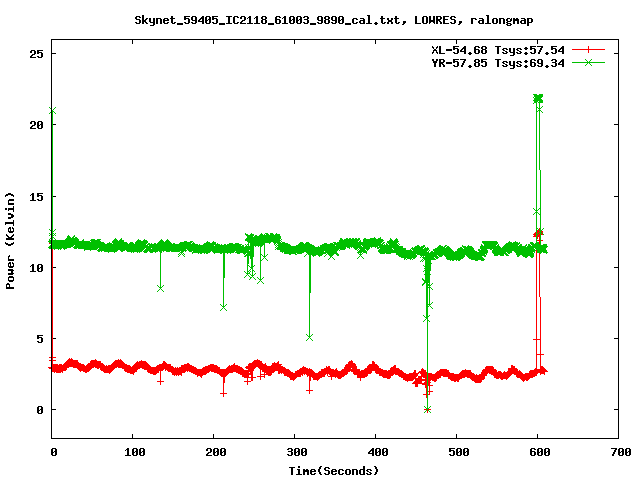Select the YR-57.85 Tsys:69.34 legend label
Image resolution: width=640 pixels, height=480 pixels.
coord(498,63)
